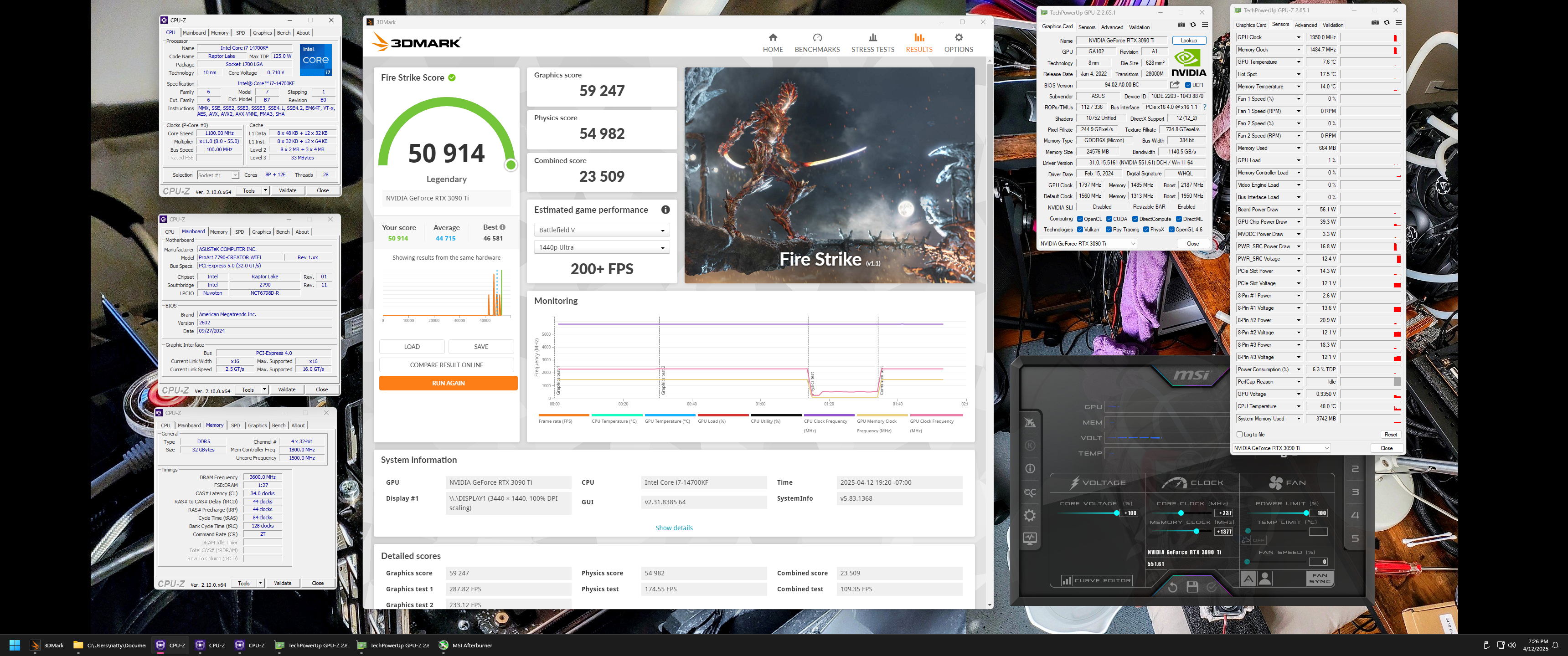1568x656 pixels.
Task: Enable Log to file in GPU-Z Sensors
Action: pyautogui.click(x=1239, y=435)
